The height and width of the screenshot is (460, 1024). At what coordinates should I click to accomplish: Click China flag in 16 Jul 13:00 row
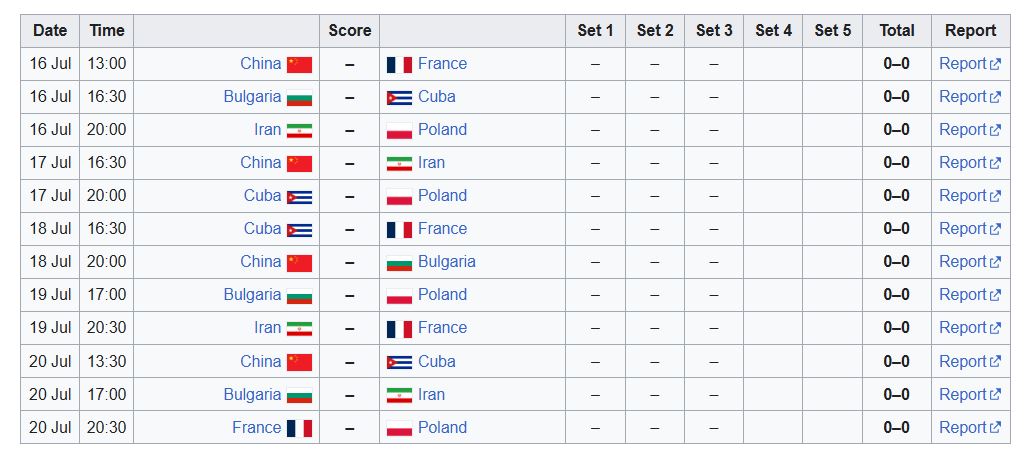click(x=299, y=65)
